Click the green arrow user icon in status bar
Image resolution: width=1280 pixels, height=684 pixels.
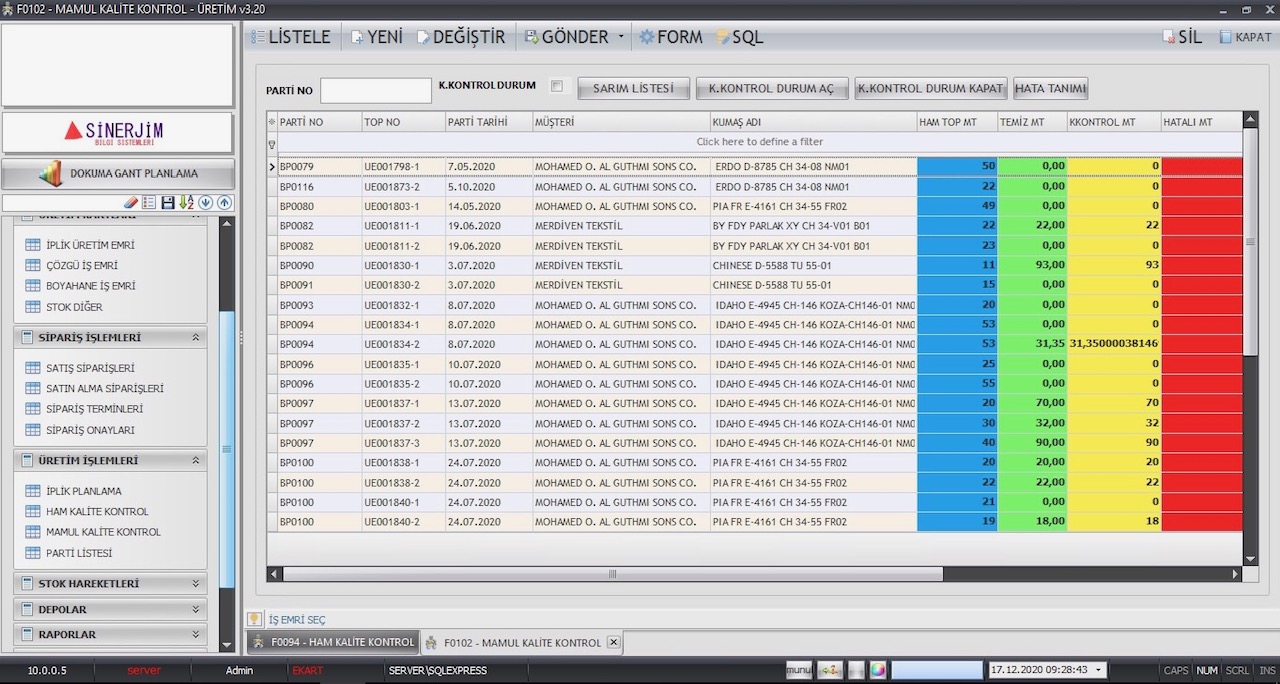tap(830, 670)
